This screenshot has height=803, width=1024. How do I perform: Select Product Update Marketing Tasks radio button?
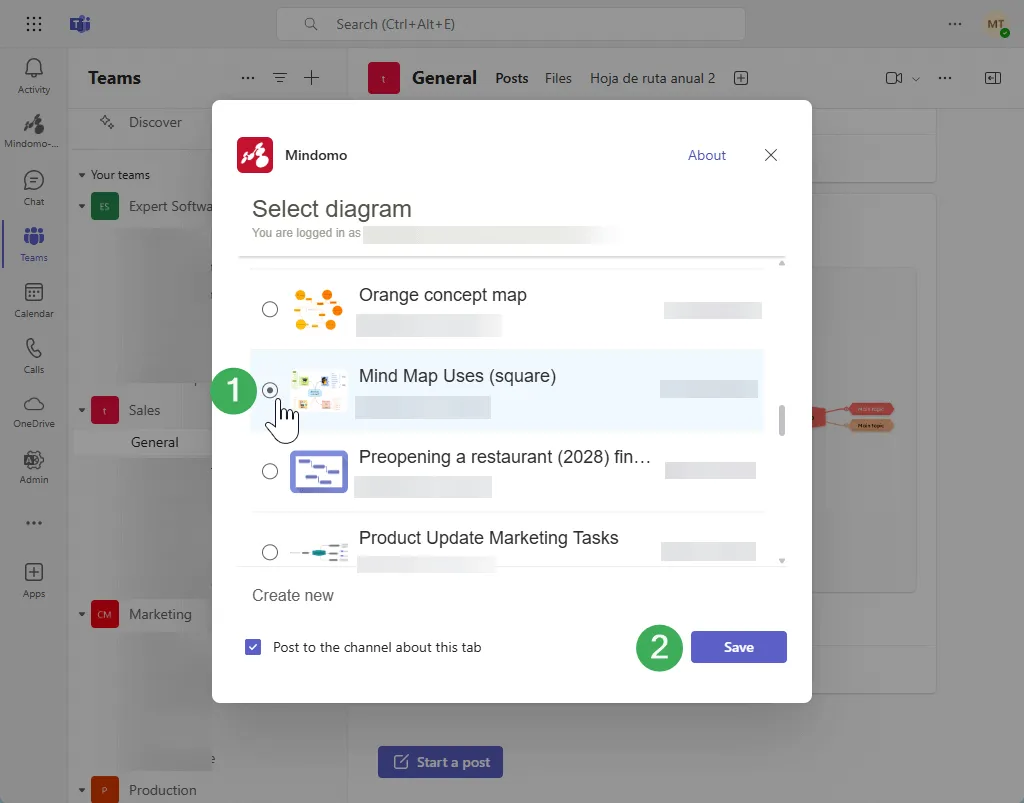coord(270,552)
